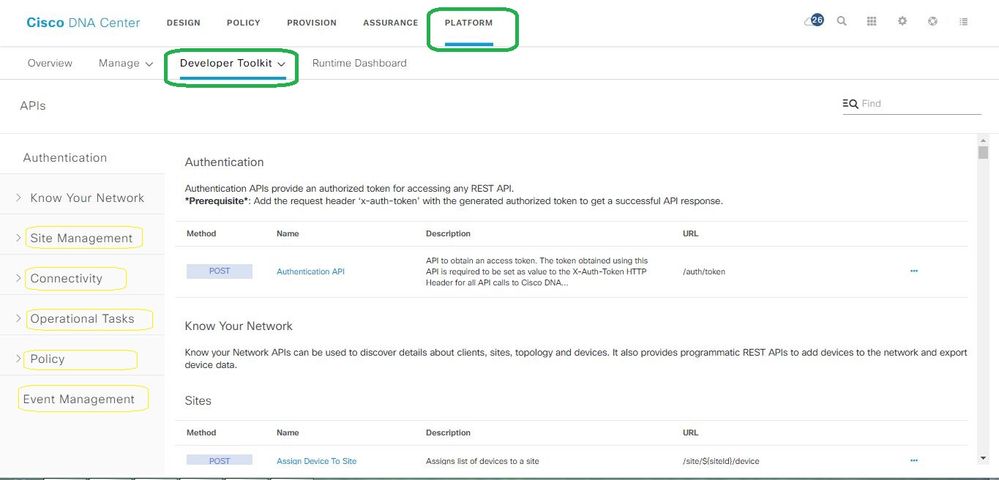Open more options for Authentication API row

coord(914,271)
